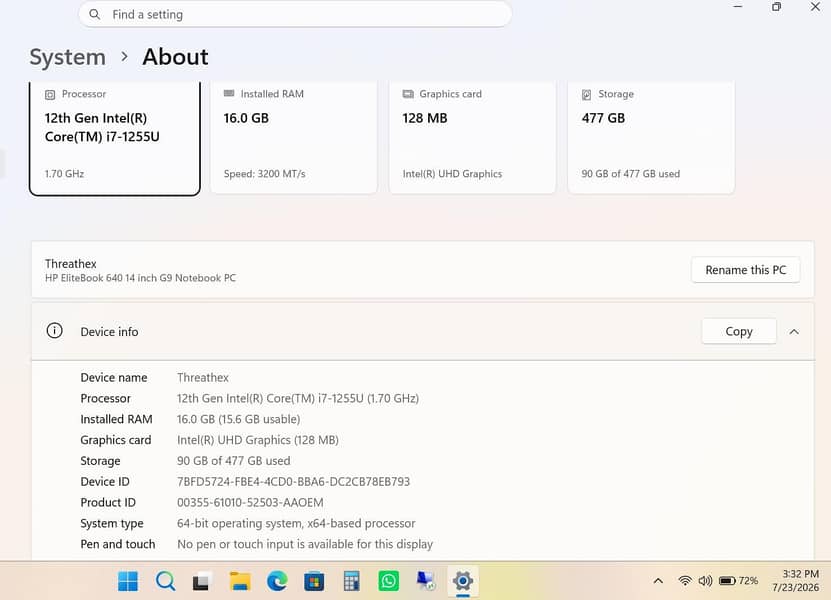
Task: Click the battery 72% indicator
Action: (x=738, y=581)
